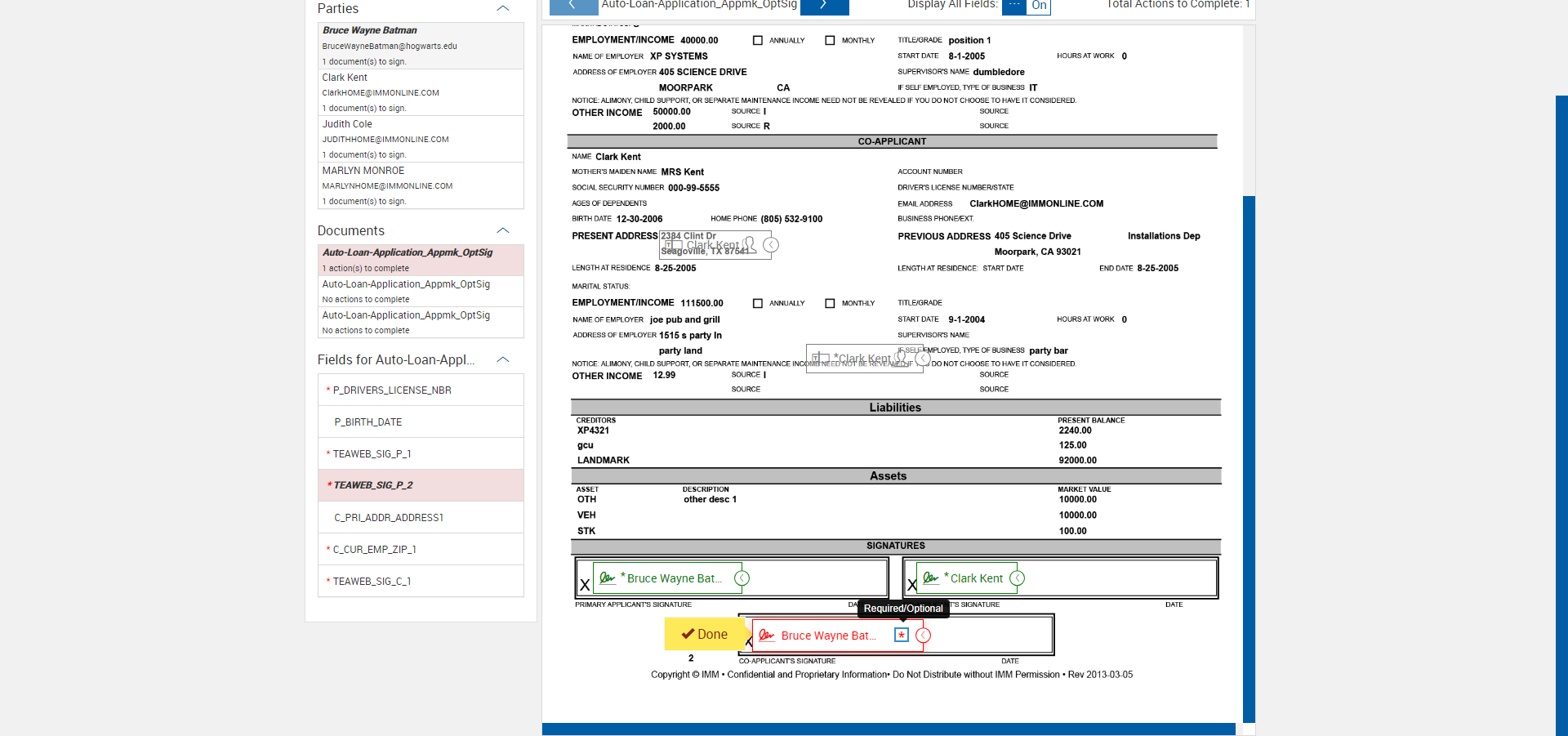The image size is (1568, 736).
Task: Collapse the red Bruce Wayne Bat signature field arrow
Action: coord(924,635)
